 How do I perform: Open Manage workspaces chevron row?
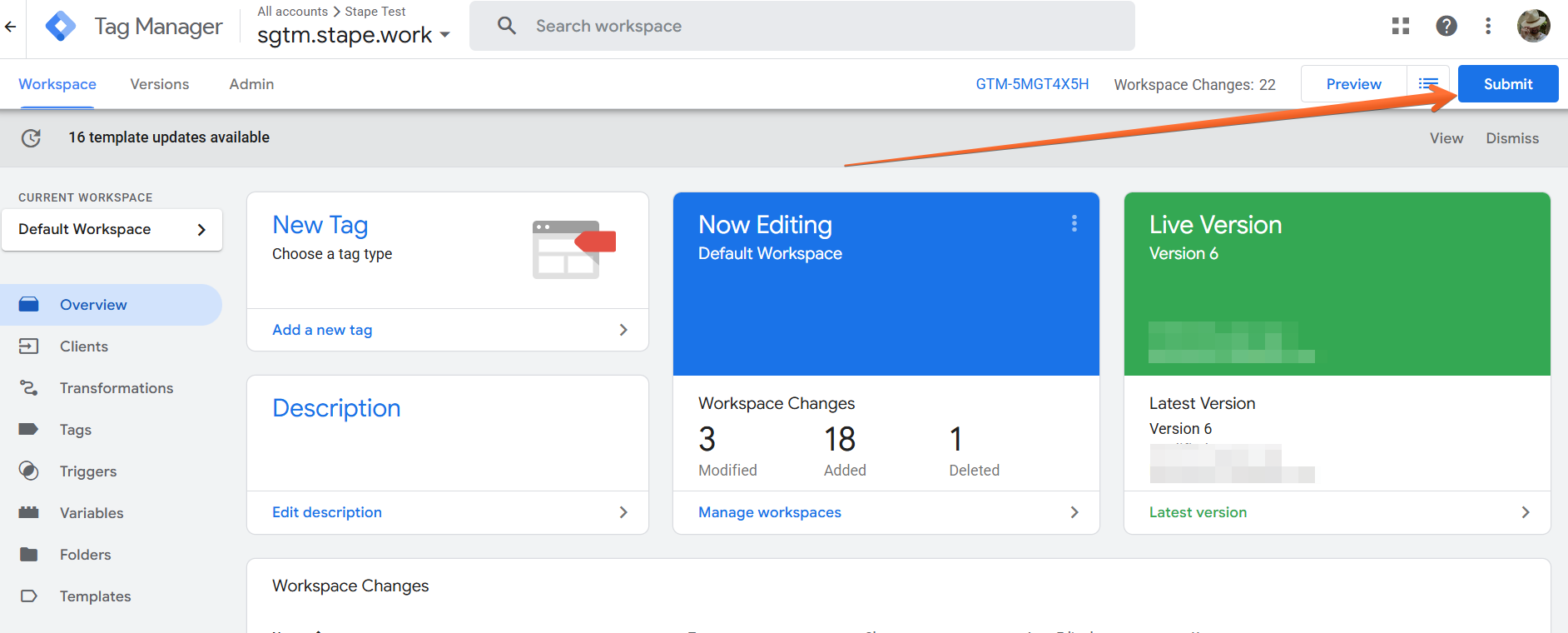[x=886, y=512]
